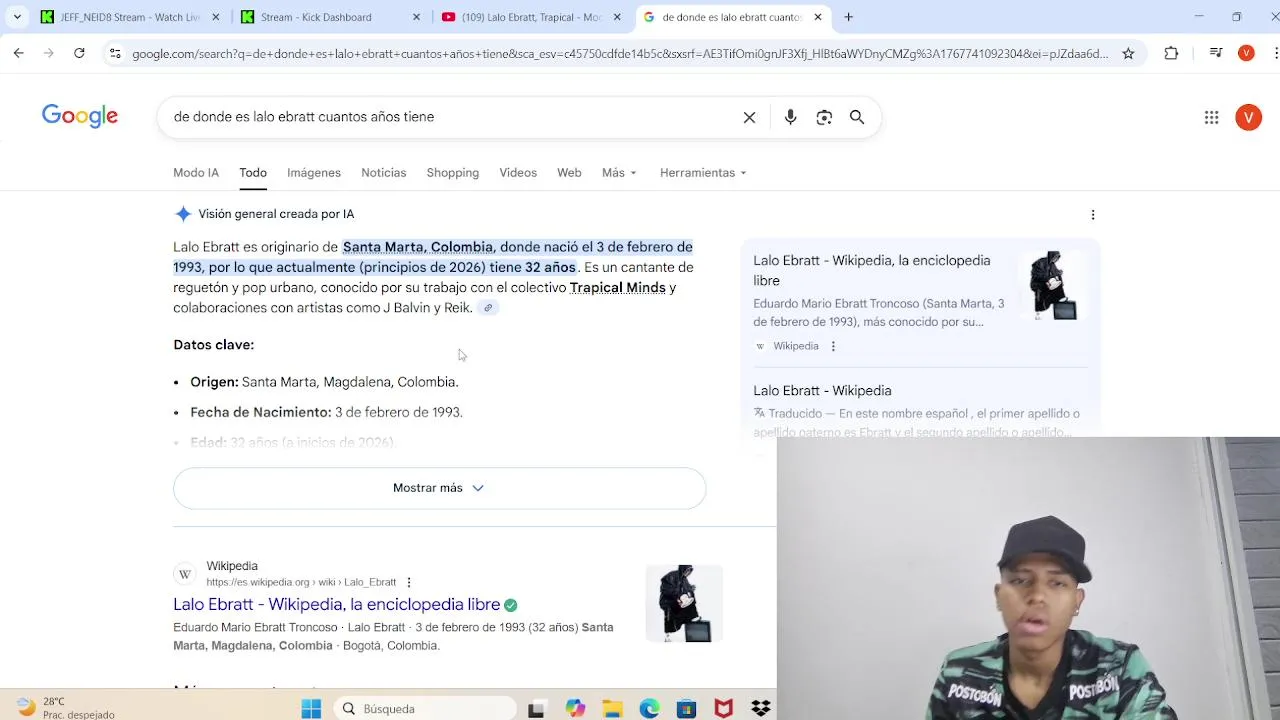
Task: Open options for Wikipedia source card
Action: tap(833, 346)
